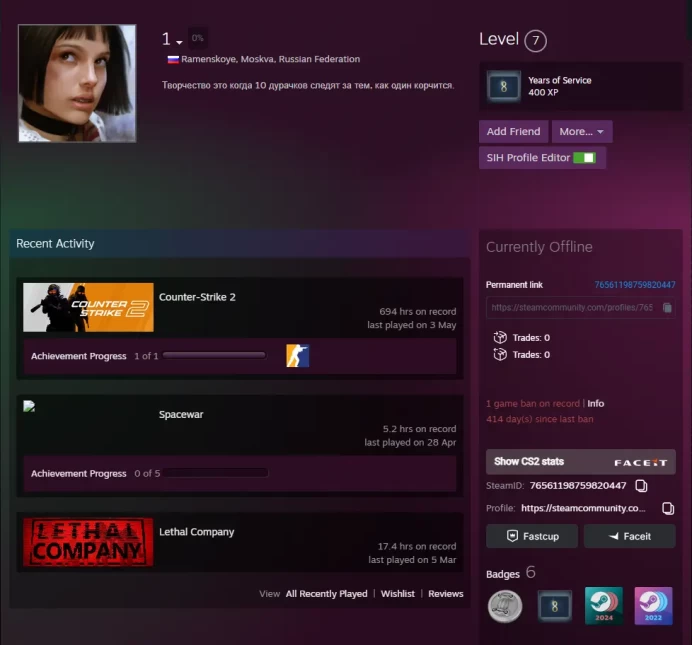Screen dimensions: 692x645
Task: Click the profile avatar image
Action: pyautogui.click(x=77, y=83)
